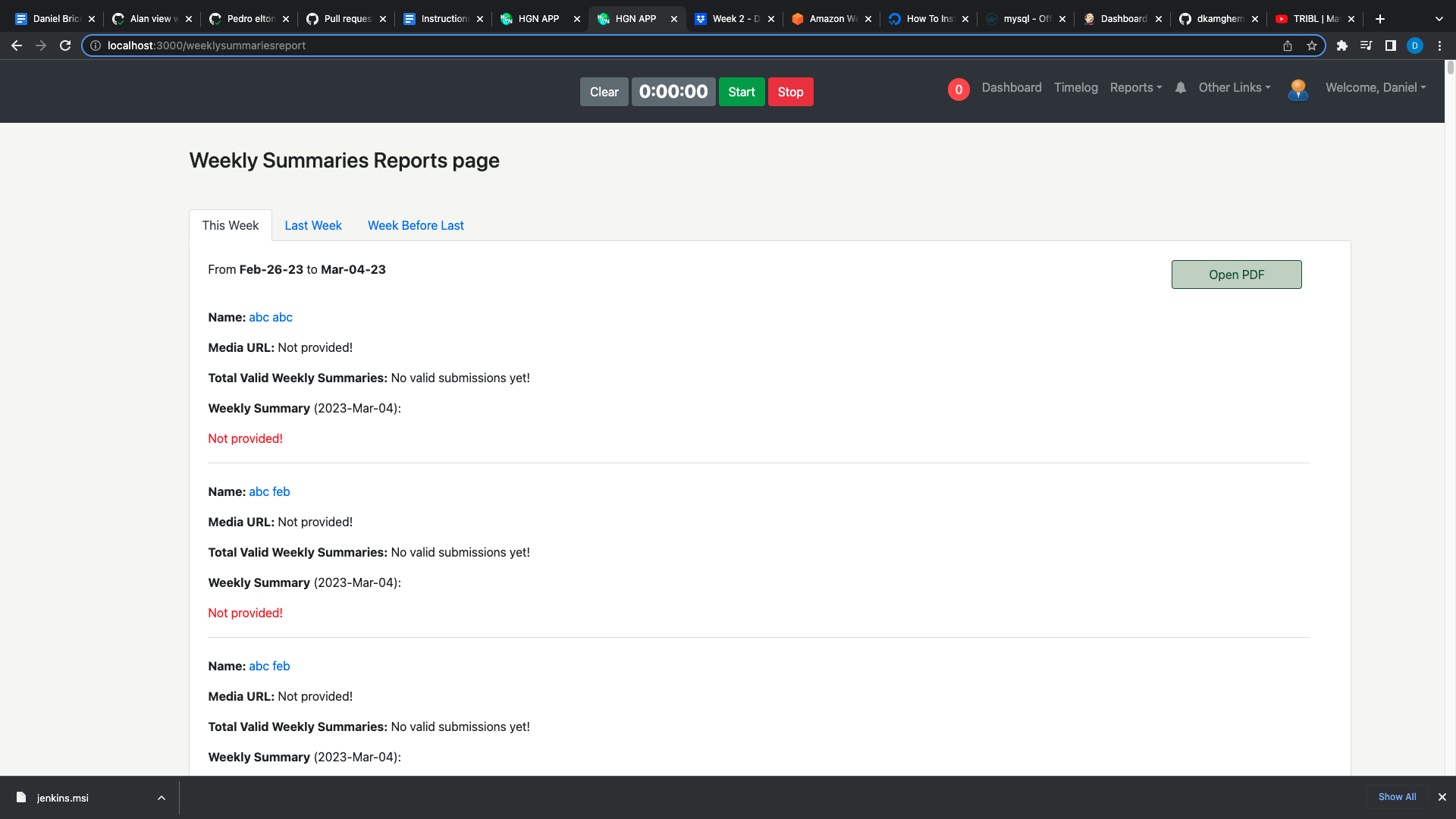
Task: Close the downloads bar
Action: coord(1442,797)
